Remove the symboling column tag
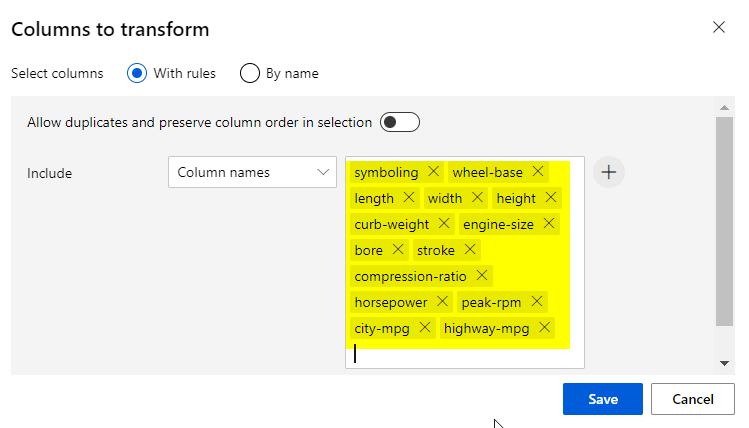 433,172
